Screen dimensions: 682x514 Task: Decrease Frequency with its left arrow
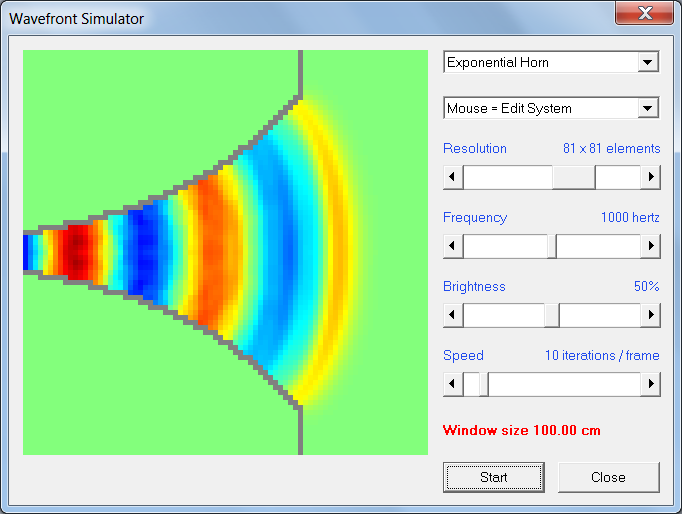tap(453, 246)
